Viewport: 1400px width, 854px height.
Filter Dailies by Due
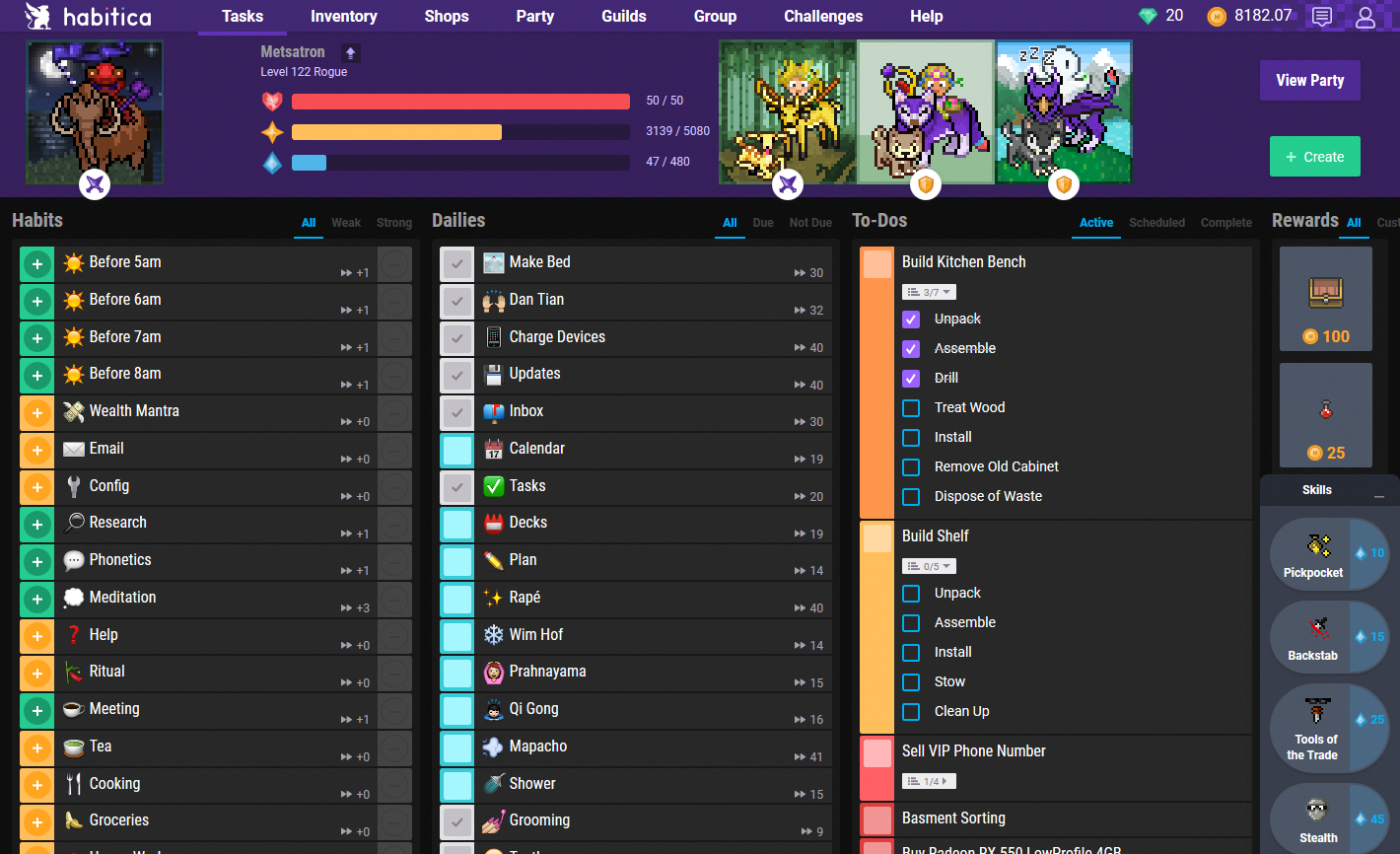[x=762, y=222]
